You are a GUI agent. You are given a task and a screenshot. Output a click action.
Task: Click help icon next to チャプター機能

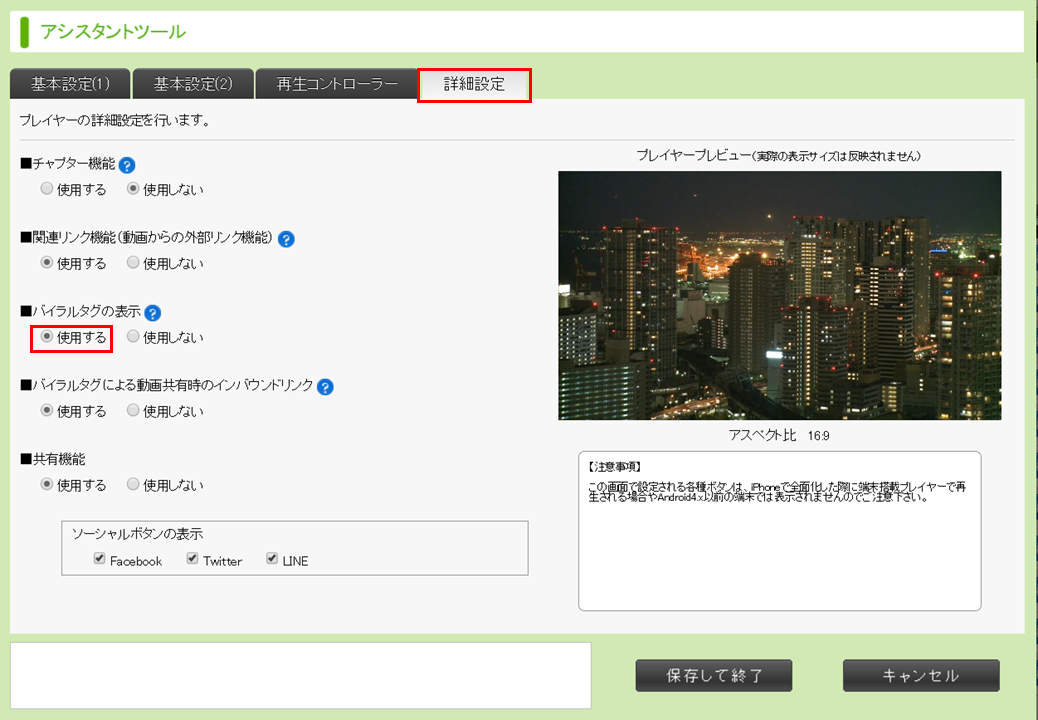coord(127,166)
